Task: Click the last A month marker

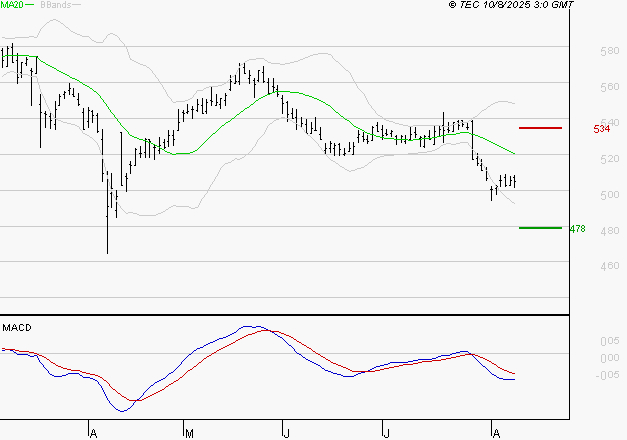Action: (x=496, y=434)
